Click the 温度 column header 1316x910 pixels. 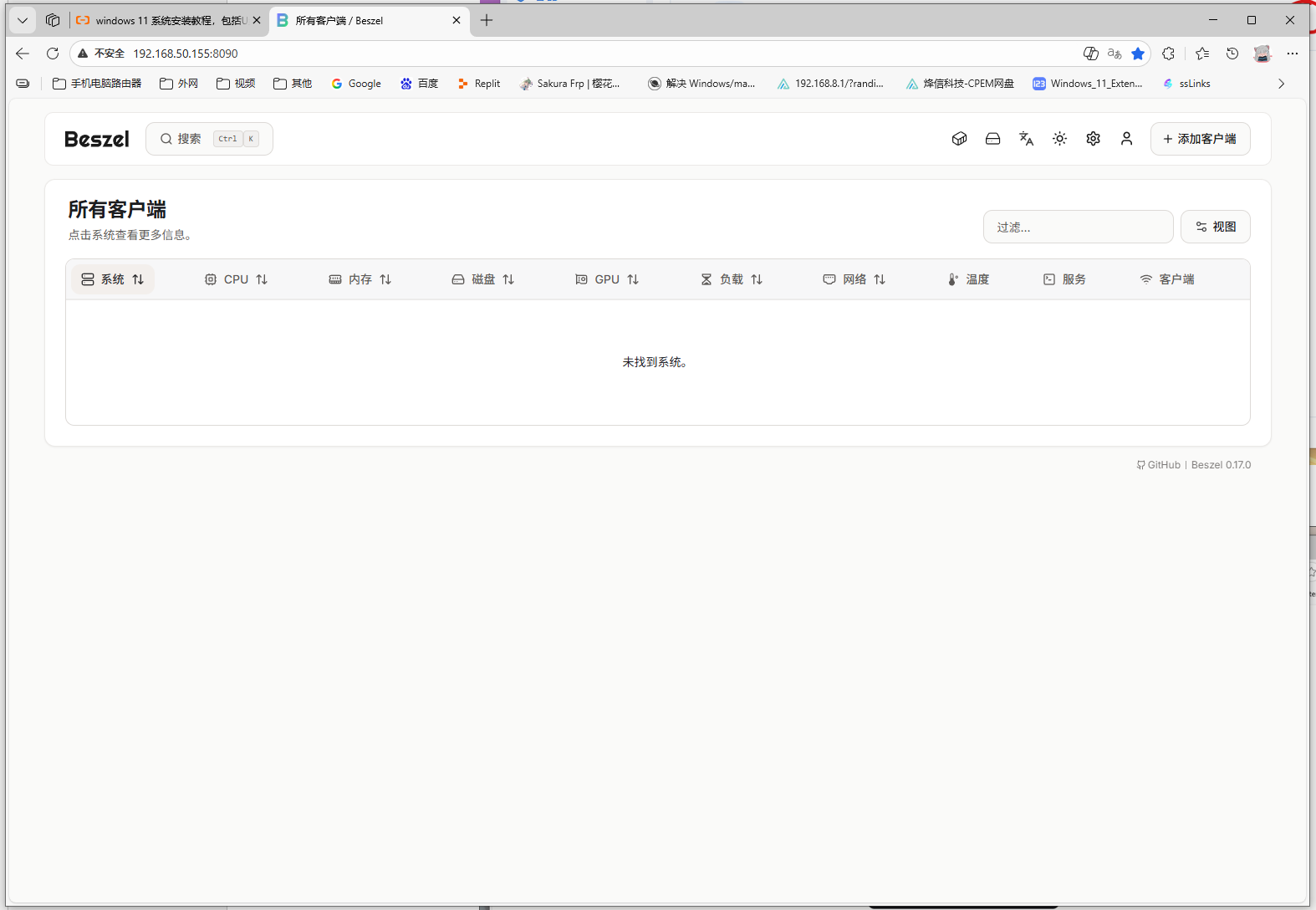pyautogui.click(x=969, y=279)
